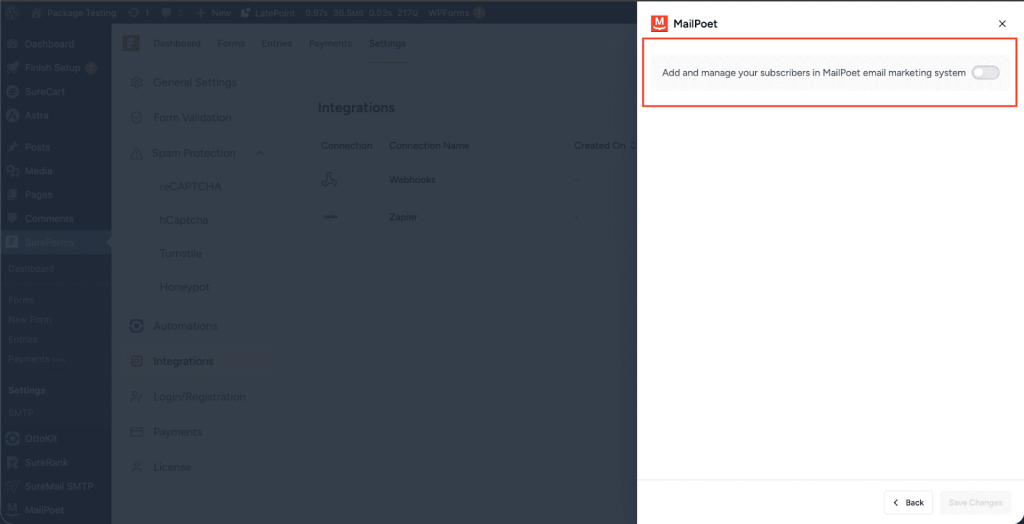Open WPForms admin bar item
This screenshot has height=524, width=1024.
coord(456,12)
